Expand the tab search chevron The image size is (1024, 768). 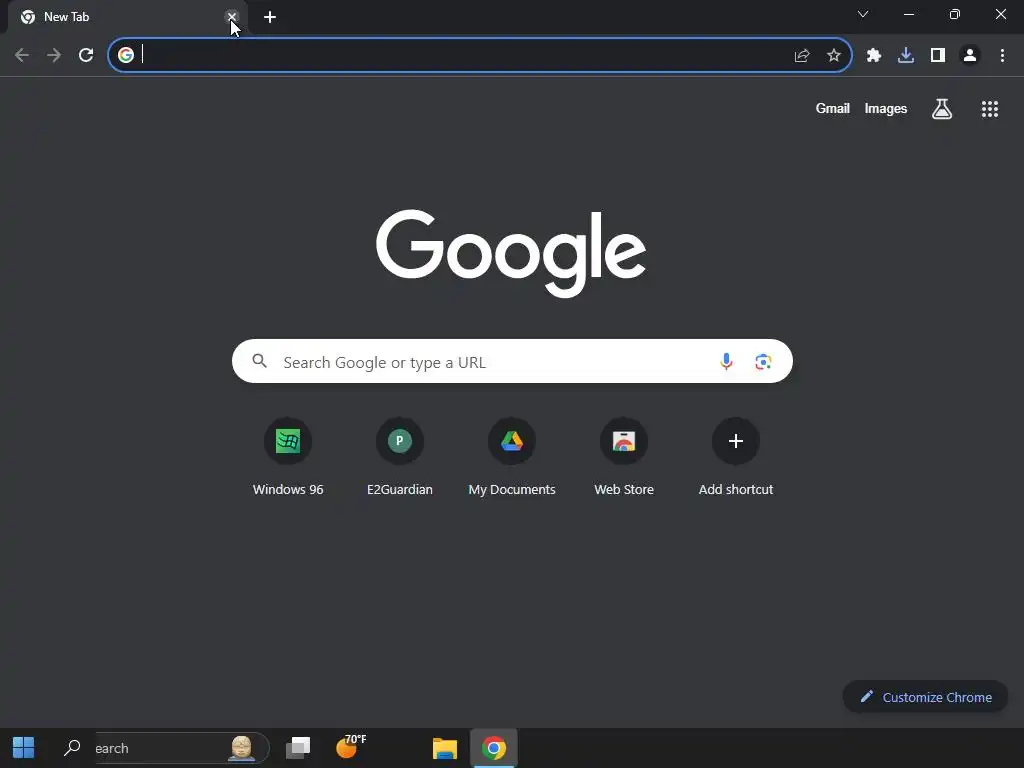coord(863,14)
